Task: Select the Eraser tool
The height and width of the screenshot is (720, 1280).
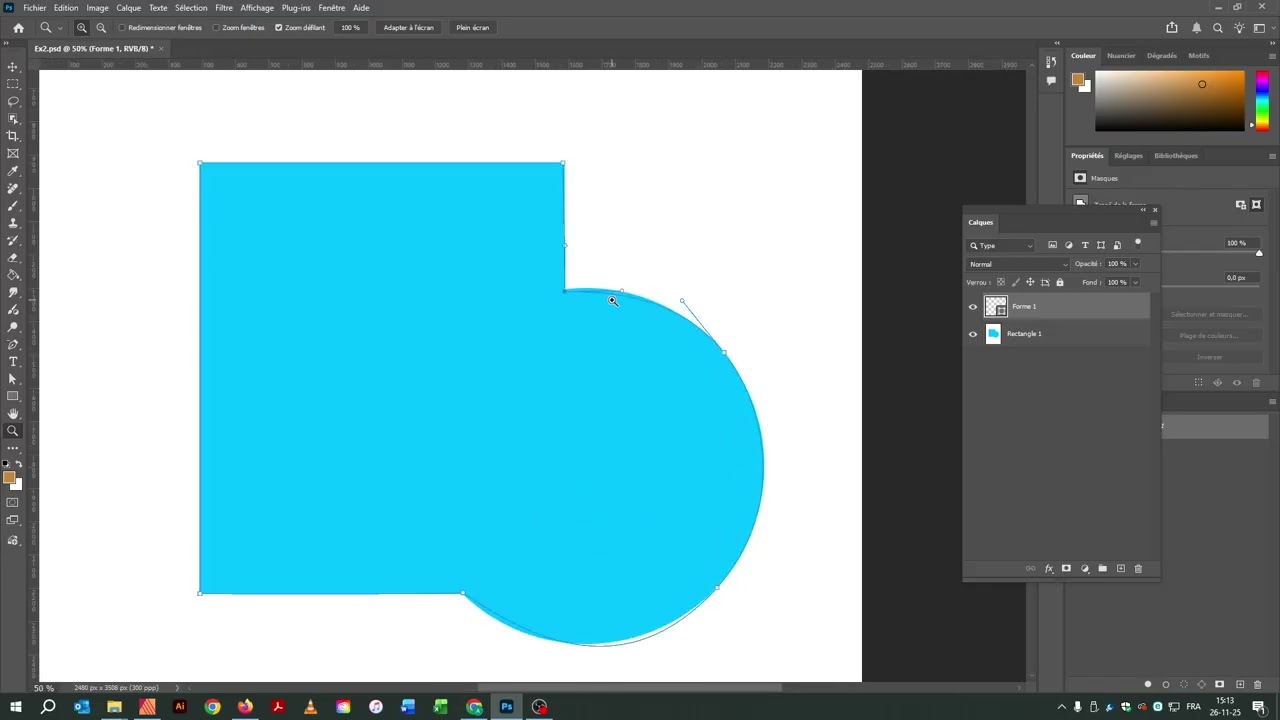Action: coord(13,258)
